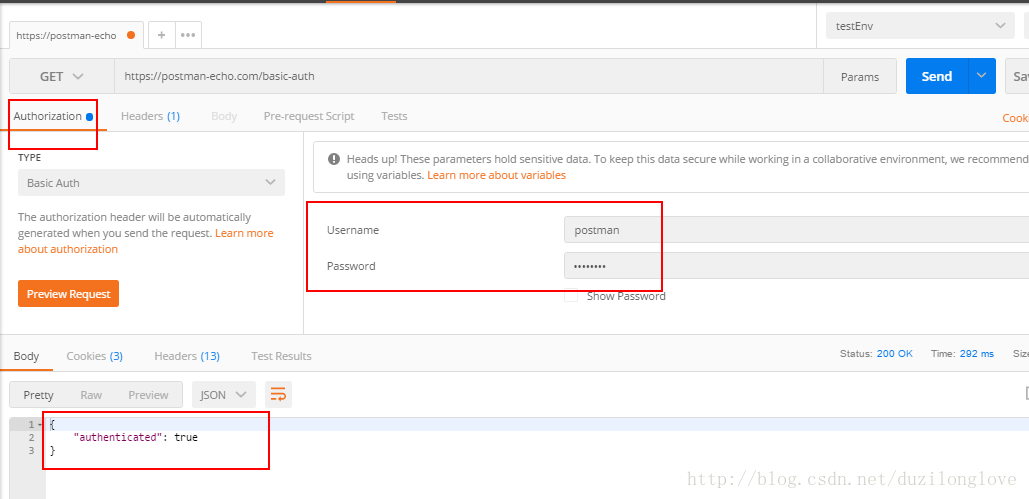Switch response view to Pretty
The image size is (1029, 499).
(39, 395)
